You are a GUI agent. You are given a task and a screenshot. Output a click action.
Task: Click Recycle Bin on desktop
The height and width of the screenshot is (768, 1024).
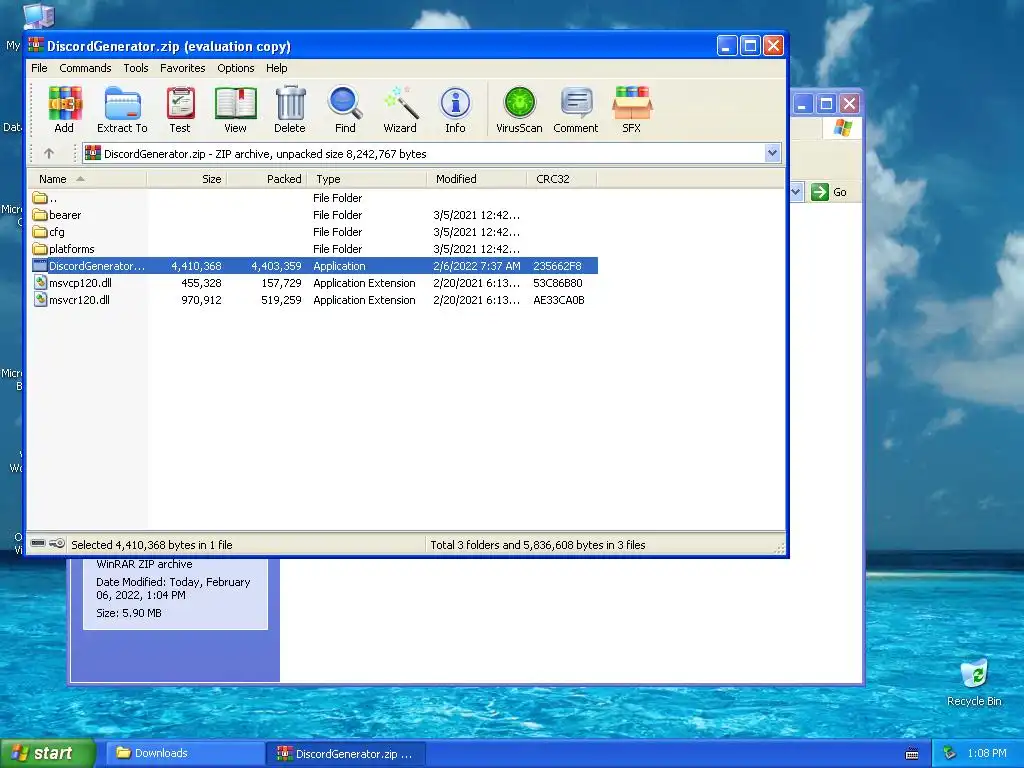coord(974,682)
